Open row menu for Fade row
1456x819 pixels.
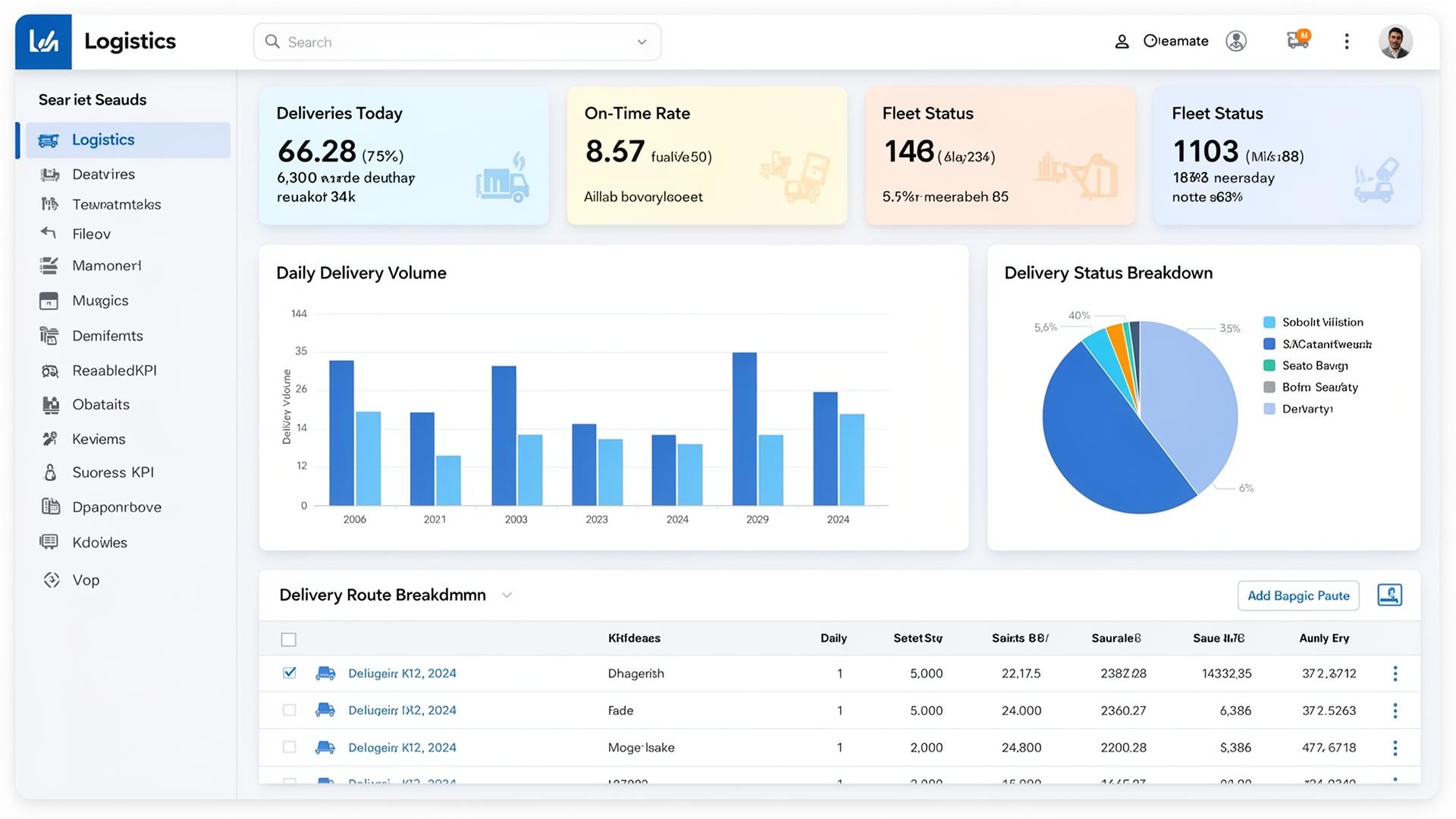tap(1395, 711)
